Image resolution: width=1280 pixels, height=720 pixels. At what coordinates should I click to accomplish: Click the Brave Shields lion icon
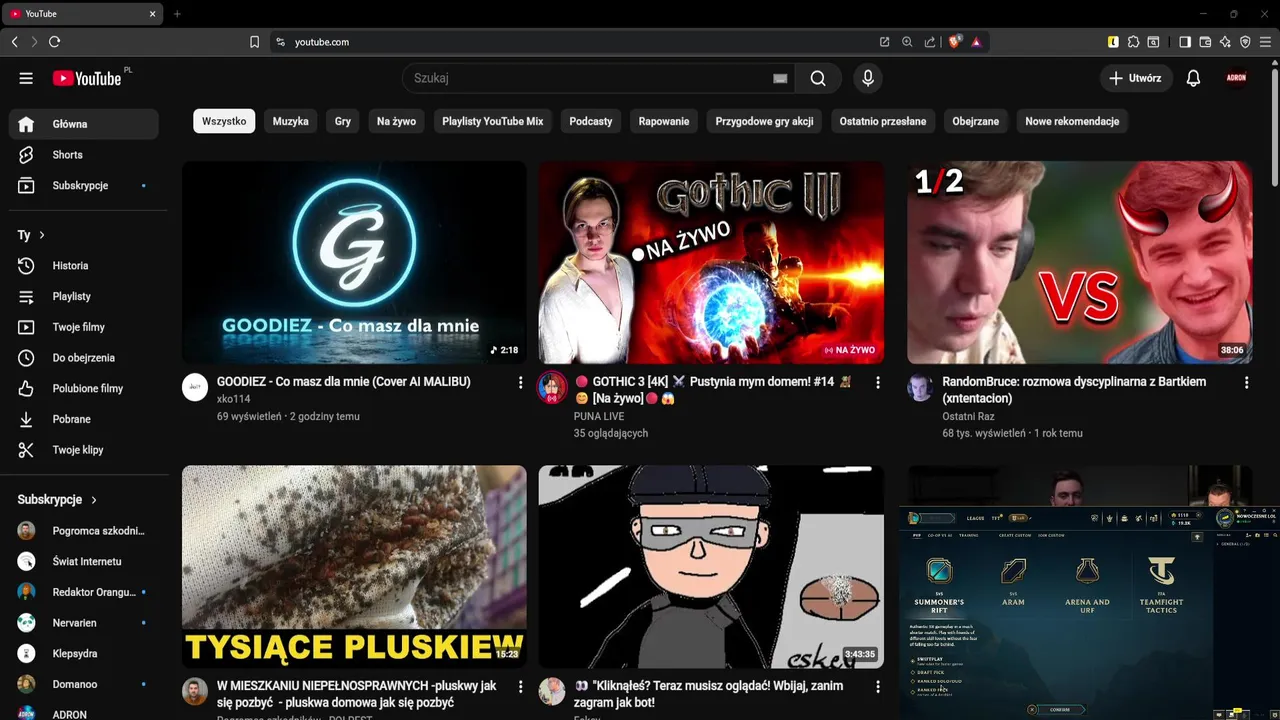[x=954, y=42]
